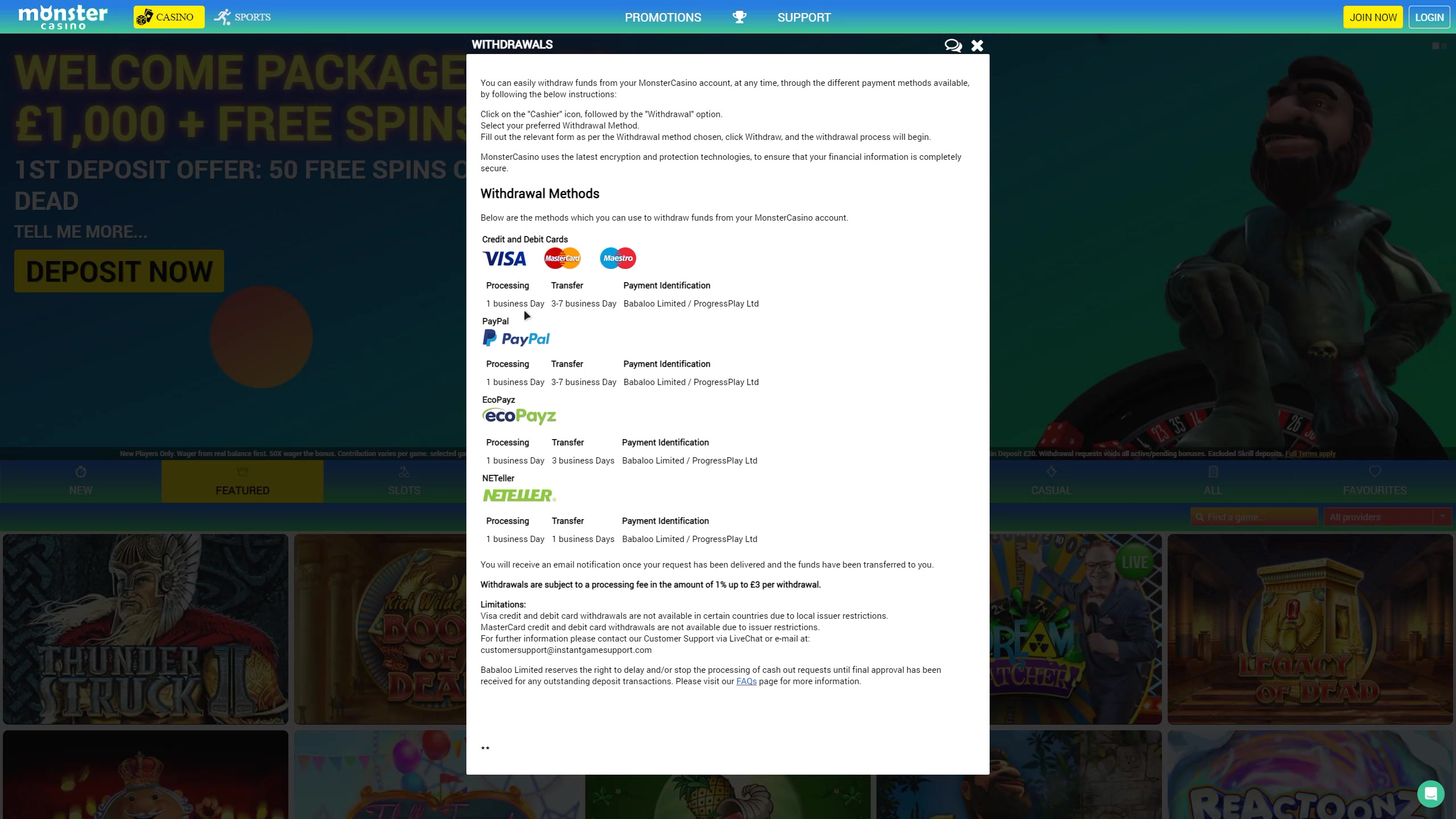The width and height of the screenshot is (1456, 819).
Task: Select the Casino section button
Action: coord(169,17)
